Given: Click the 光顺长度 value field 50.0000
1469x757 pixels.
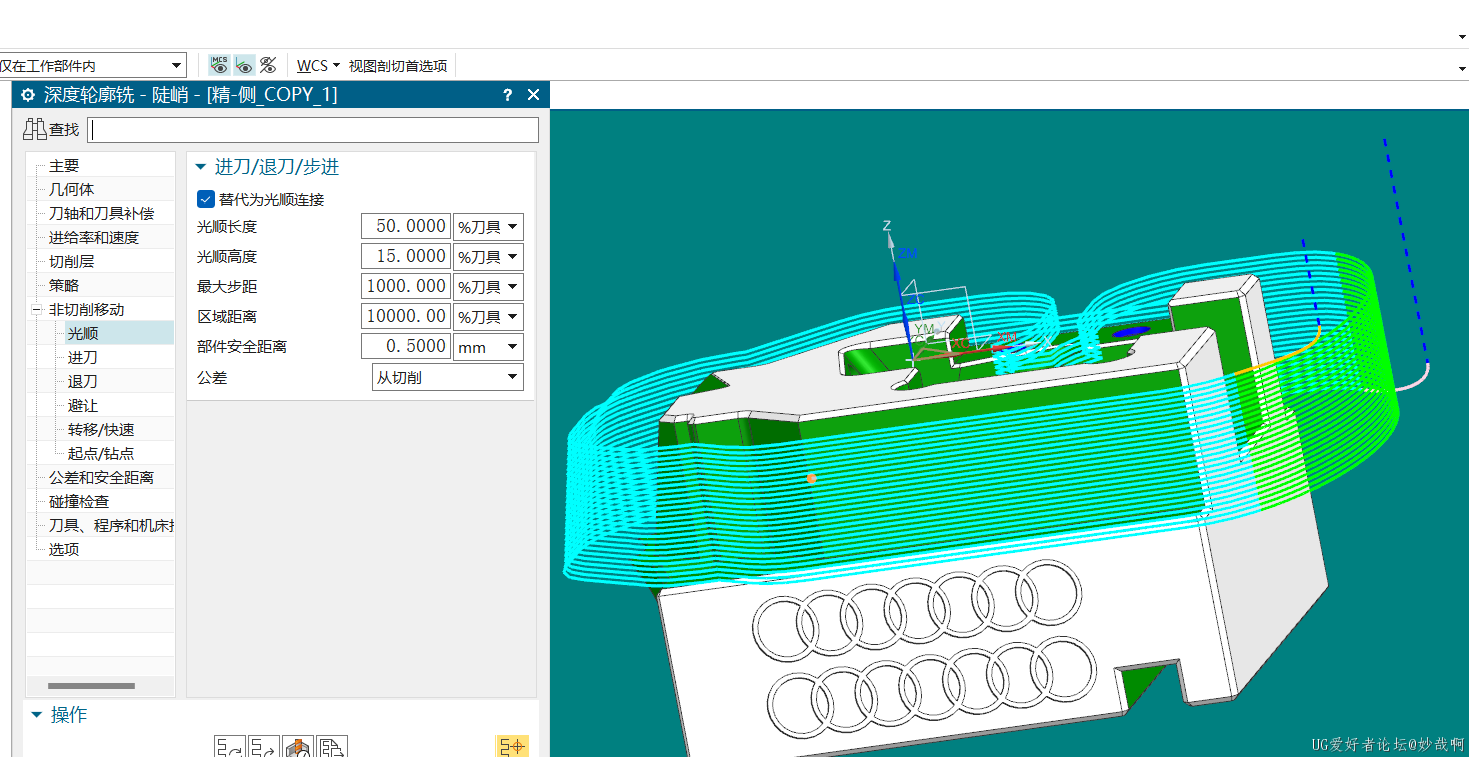Looking at the screenshot, I should 406,227.
